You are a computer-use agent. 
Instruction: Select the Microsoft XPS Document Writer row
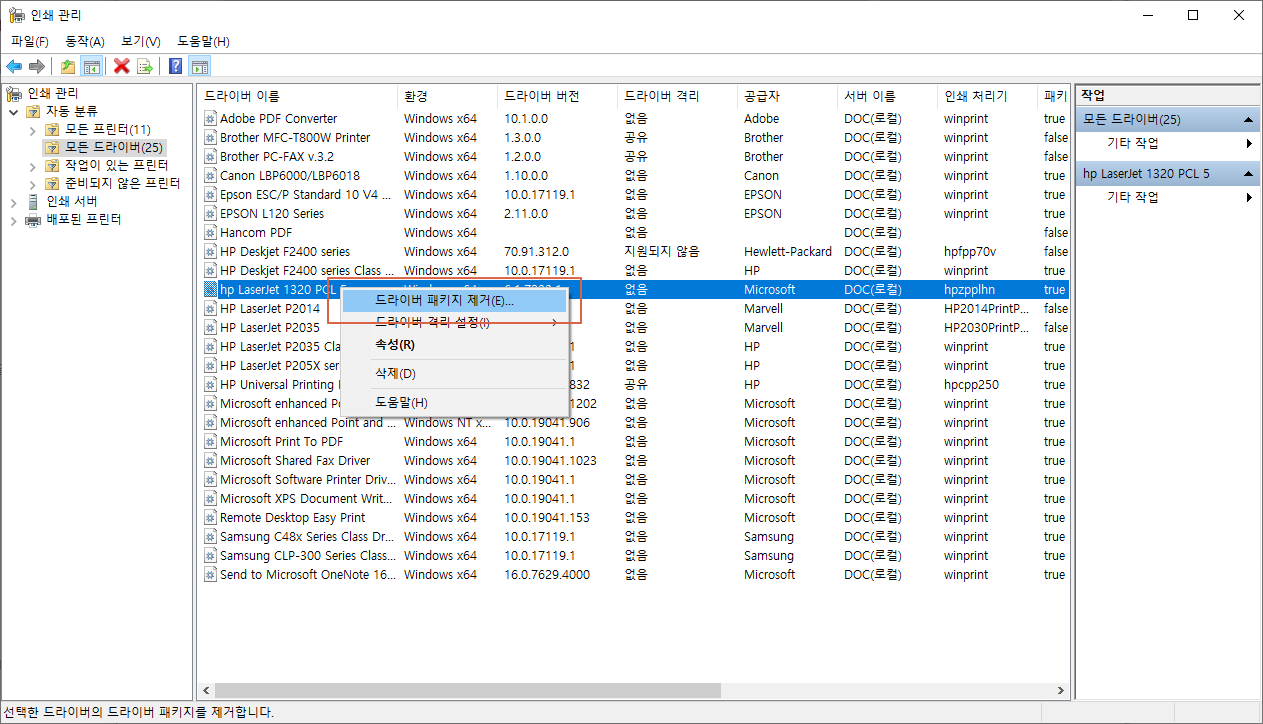coord(633,498)
